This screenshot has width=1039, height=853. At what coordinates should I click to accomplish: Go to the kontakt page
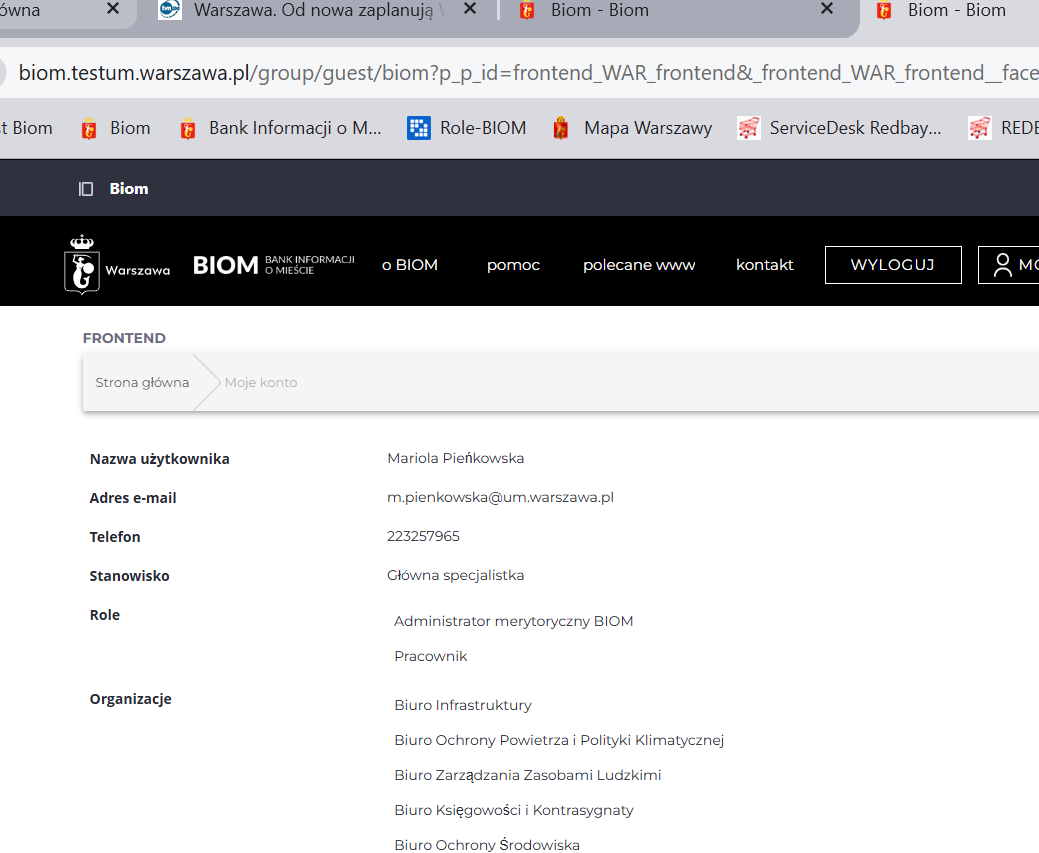tap(764, 265)
